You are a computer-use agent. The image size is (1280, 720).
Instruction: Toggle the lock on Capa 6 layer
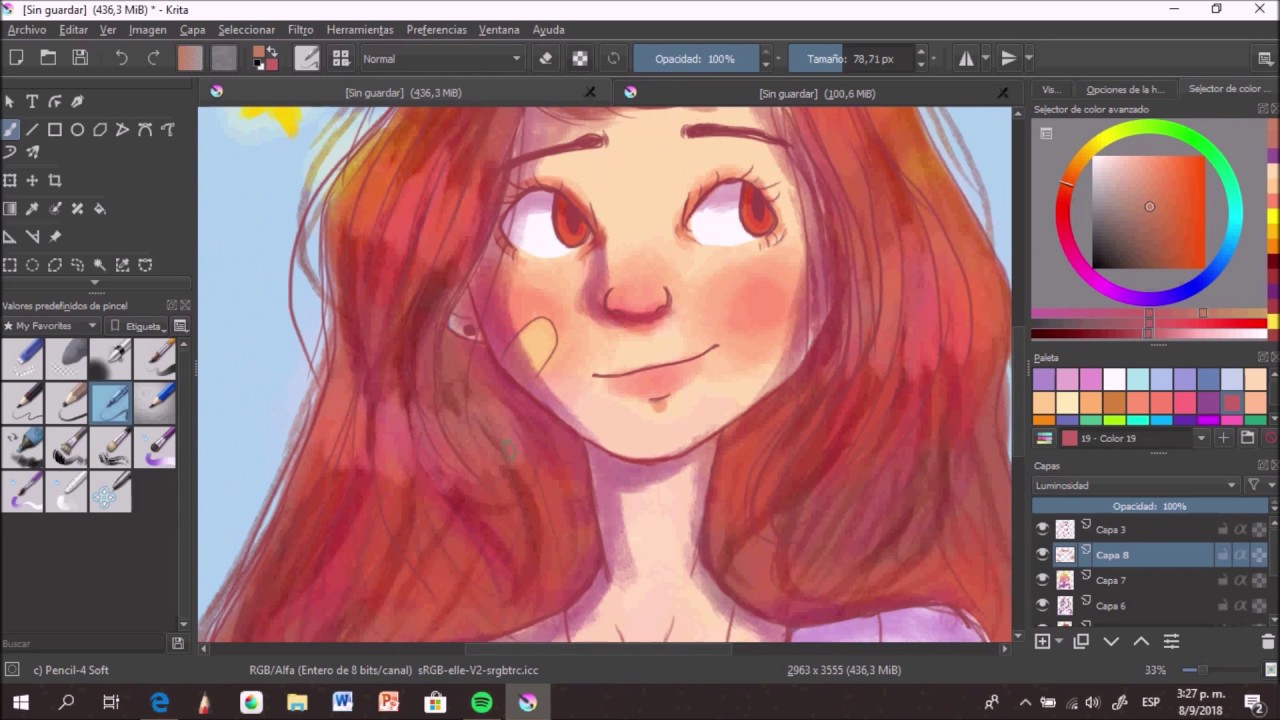[x=1222, y=606]
